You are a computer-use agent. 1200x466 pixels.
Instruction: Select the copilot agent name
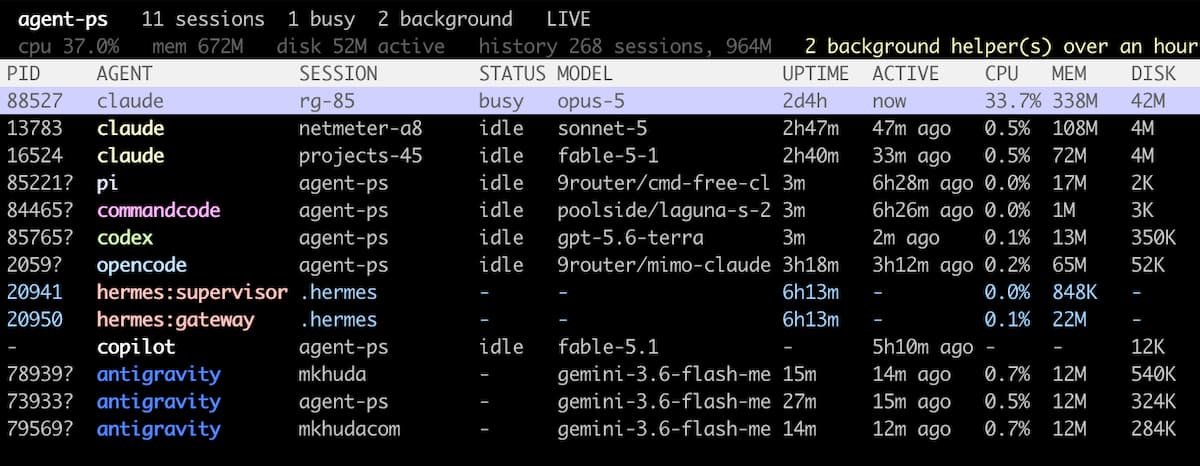click(x=135, y=347)
